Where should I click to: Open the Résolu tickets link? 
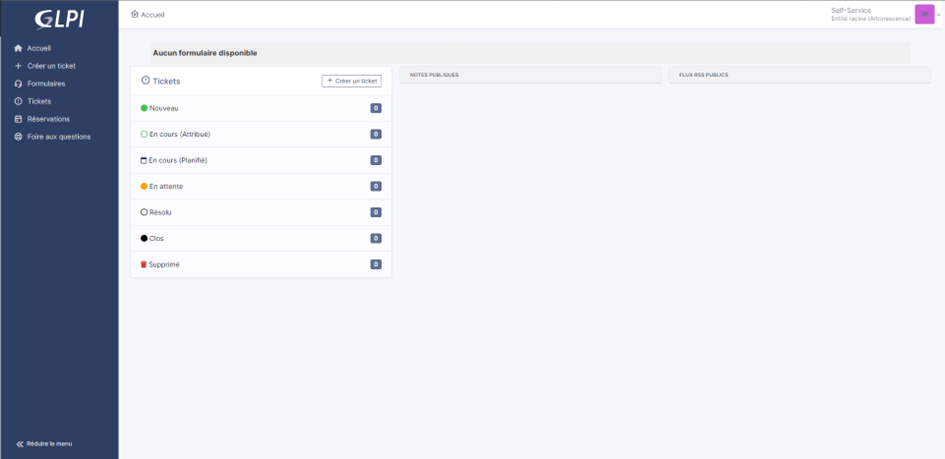pos(160,212)
